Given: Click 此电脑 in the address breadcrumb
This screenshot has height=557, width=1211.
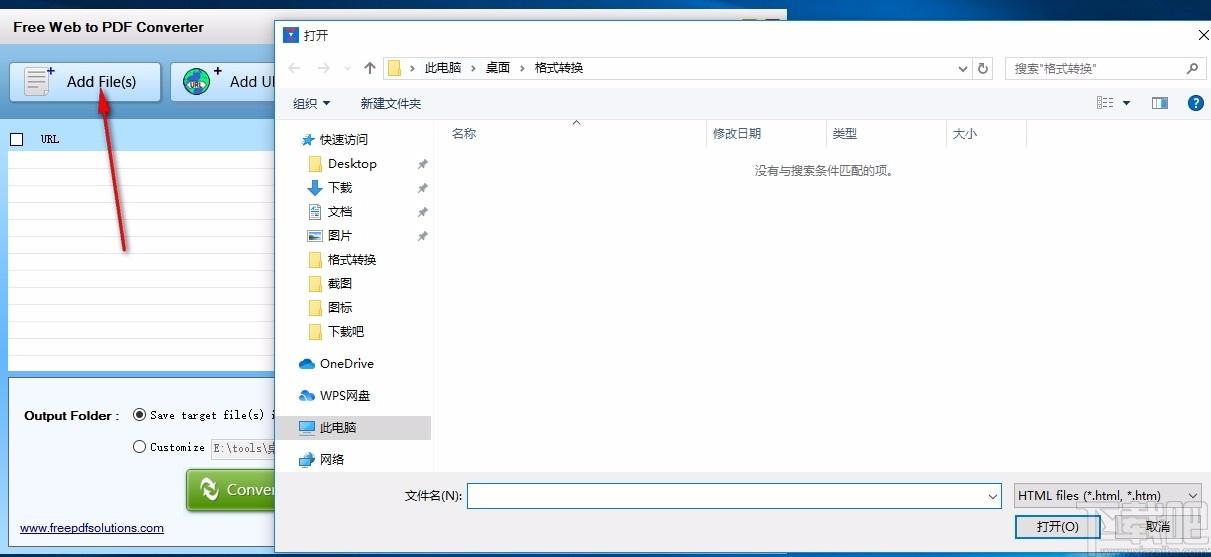Looking at the screenshot, I should 443,68.
